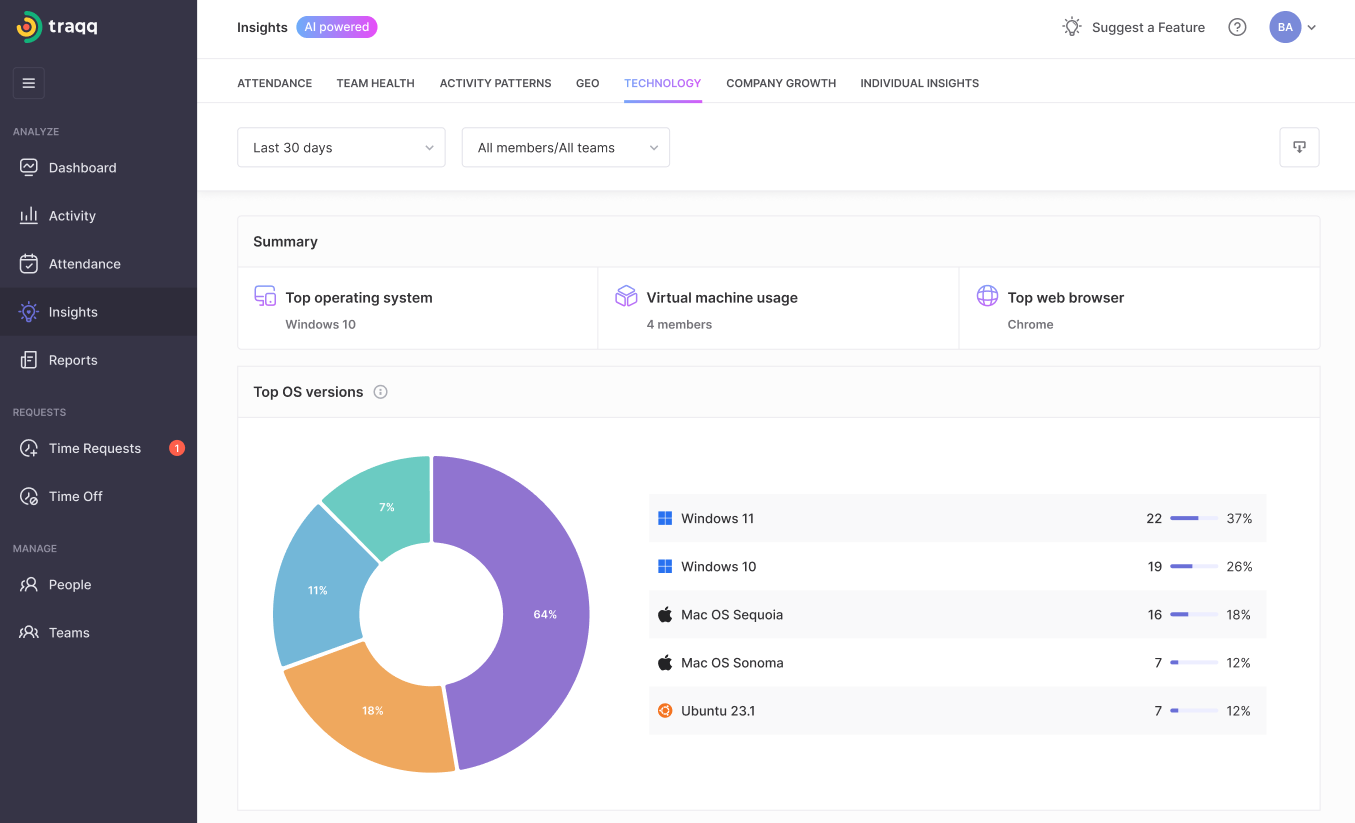Image resolution: width=1355 pixels, height=823 pixels.
Task: Go to Individual Insights tab
Action: [x=919, y=83]
